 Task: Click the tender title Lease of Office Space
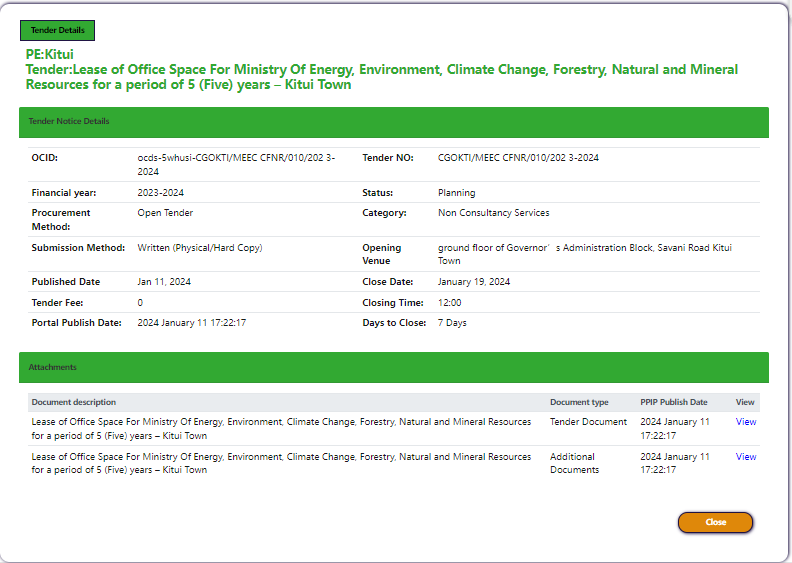tap(382, 77)
